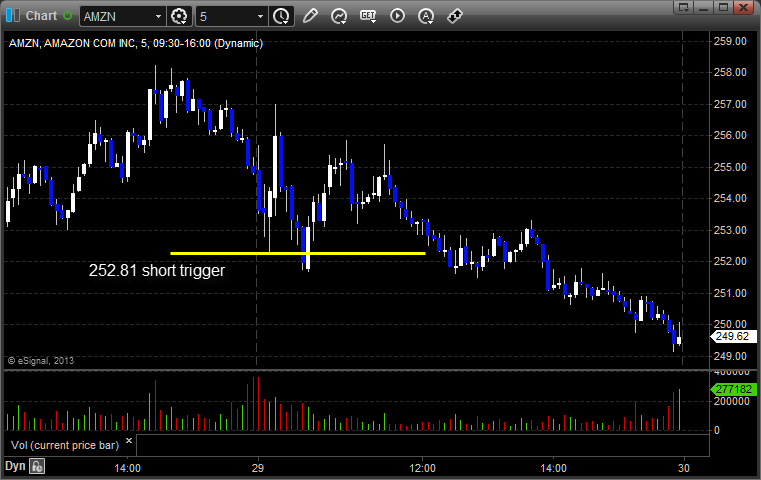Screen dimensions: 761x480
Task: Toggle the lock icon next to Dyn
Action: (x=37, y=466)
